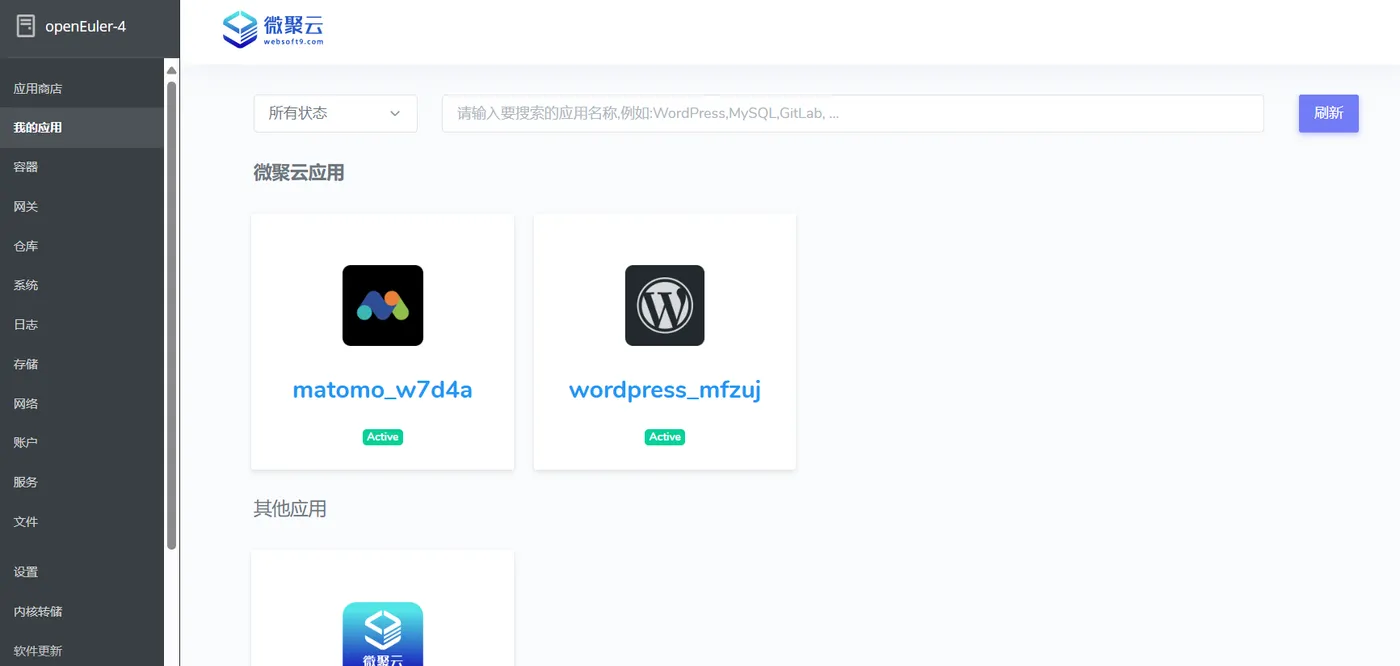Open the 微聚云 app icon under 其他应用

(x=383, y=634)
